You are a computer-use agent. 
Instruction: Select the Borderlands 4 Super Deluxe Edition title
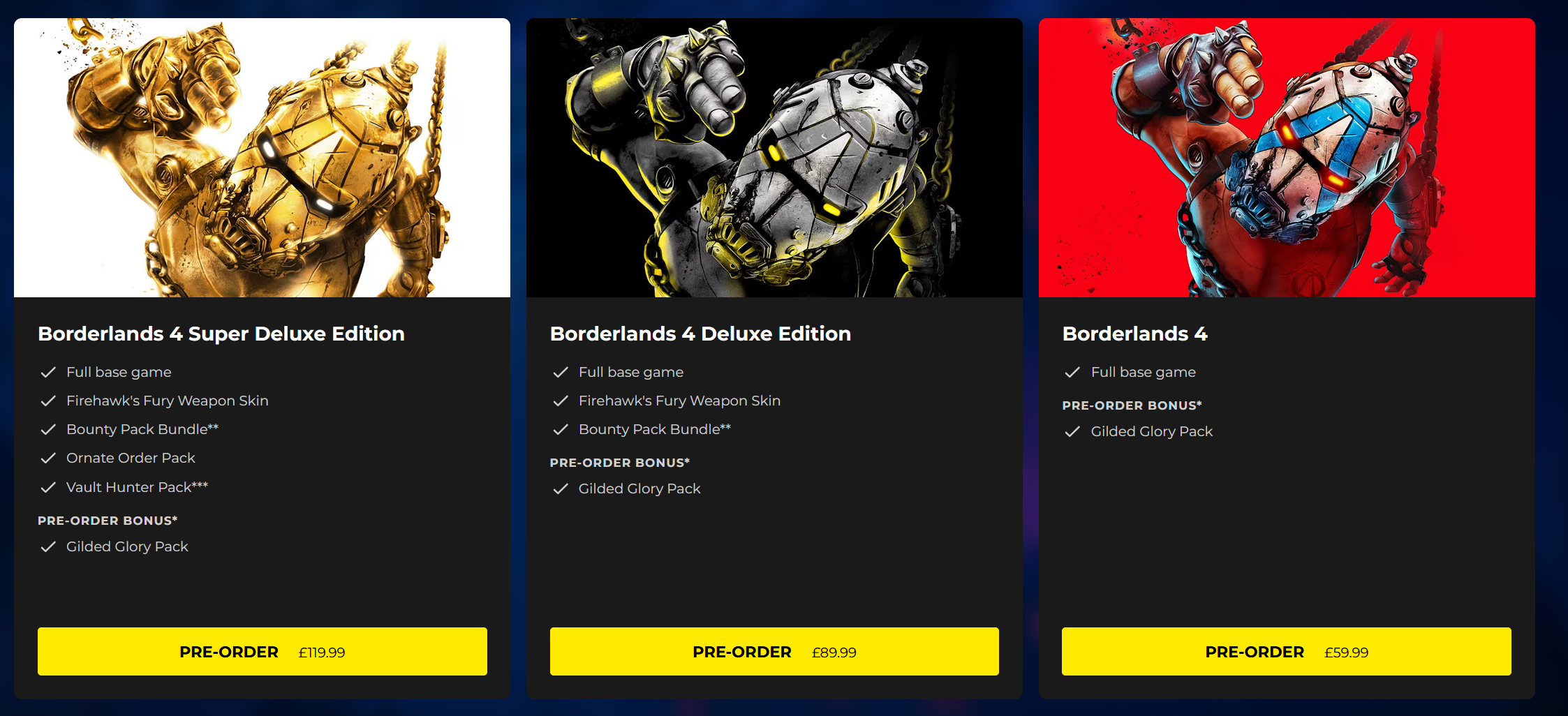pos(221,334)
